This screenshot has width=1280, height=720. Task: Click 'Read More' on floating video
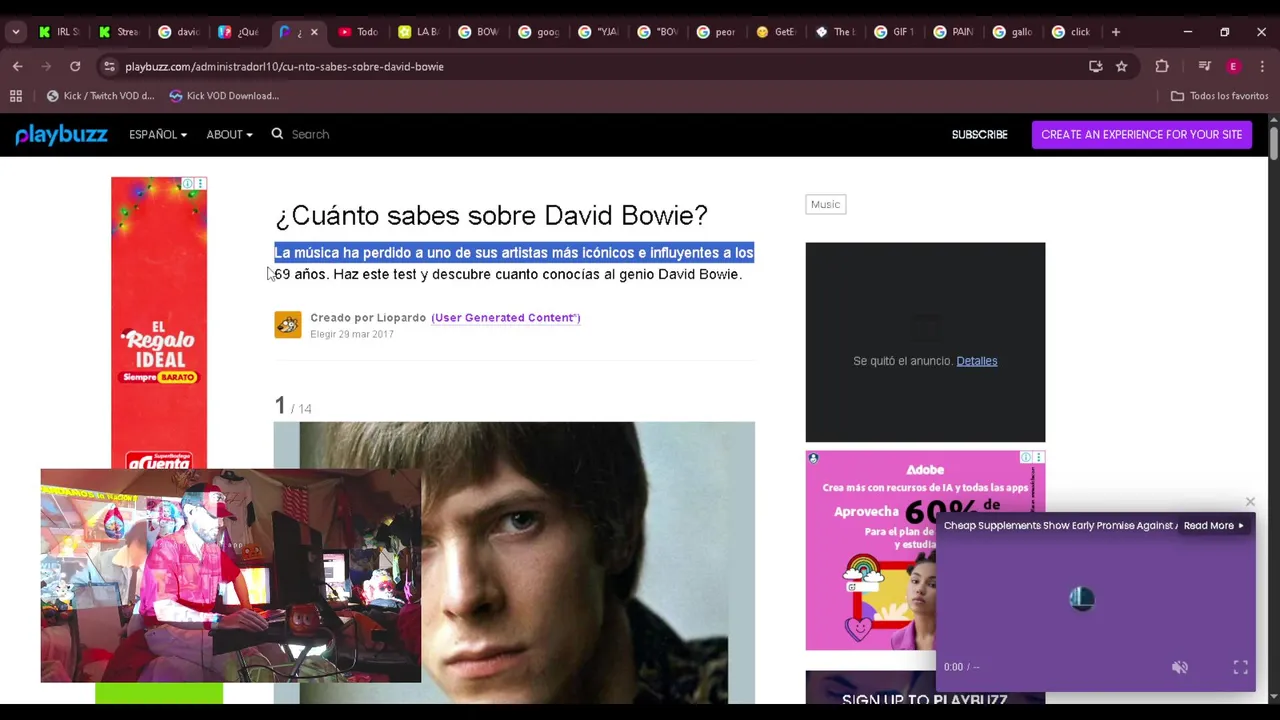[1214, 526]
